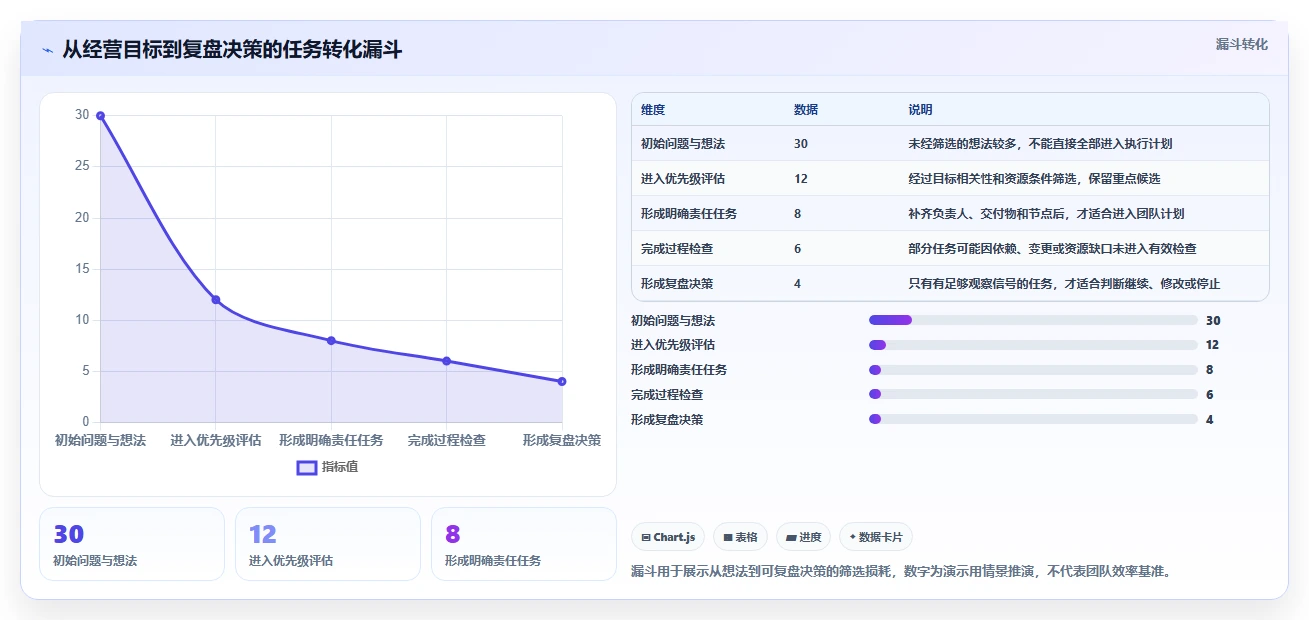Image resolution: width=1309 pixels, height=620 pixels.
Task: Click the 表格 chip
Action: click(x=740, y=537)
